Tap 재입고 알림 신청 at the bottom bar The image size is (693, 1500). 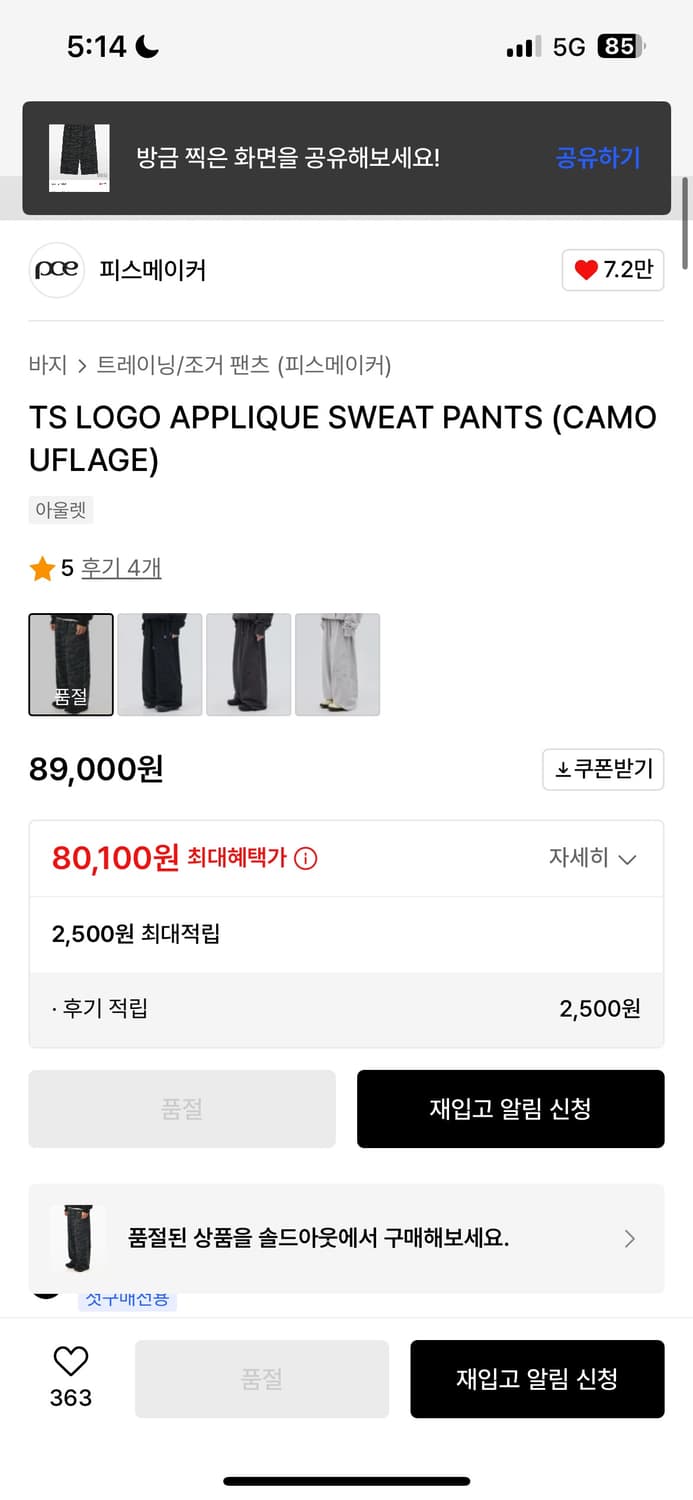(x=538, y=1378)
